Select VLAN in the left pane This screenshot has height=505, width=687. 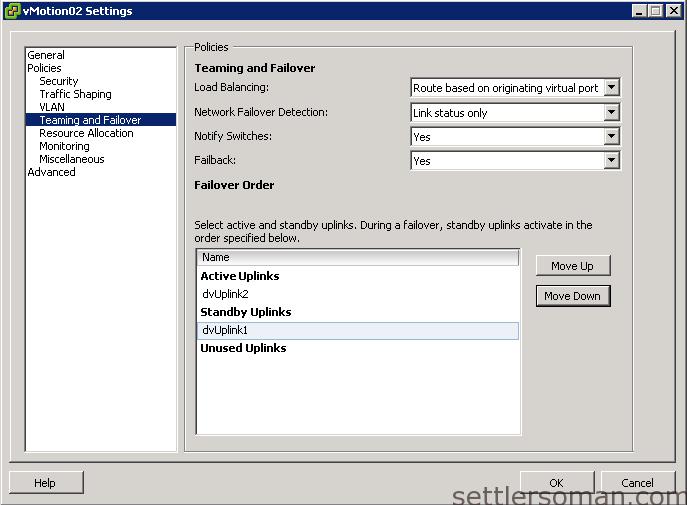pos(52,107)
